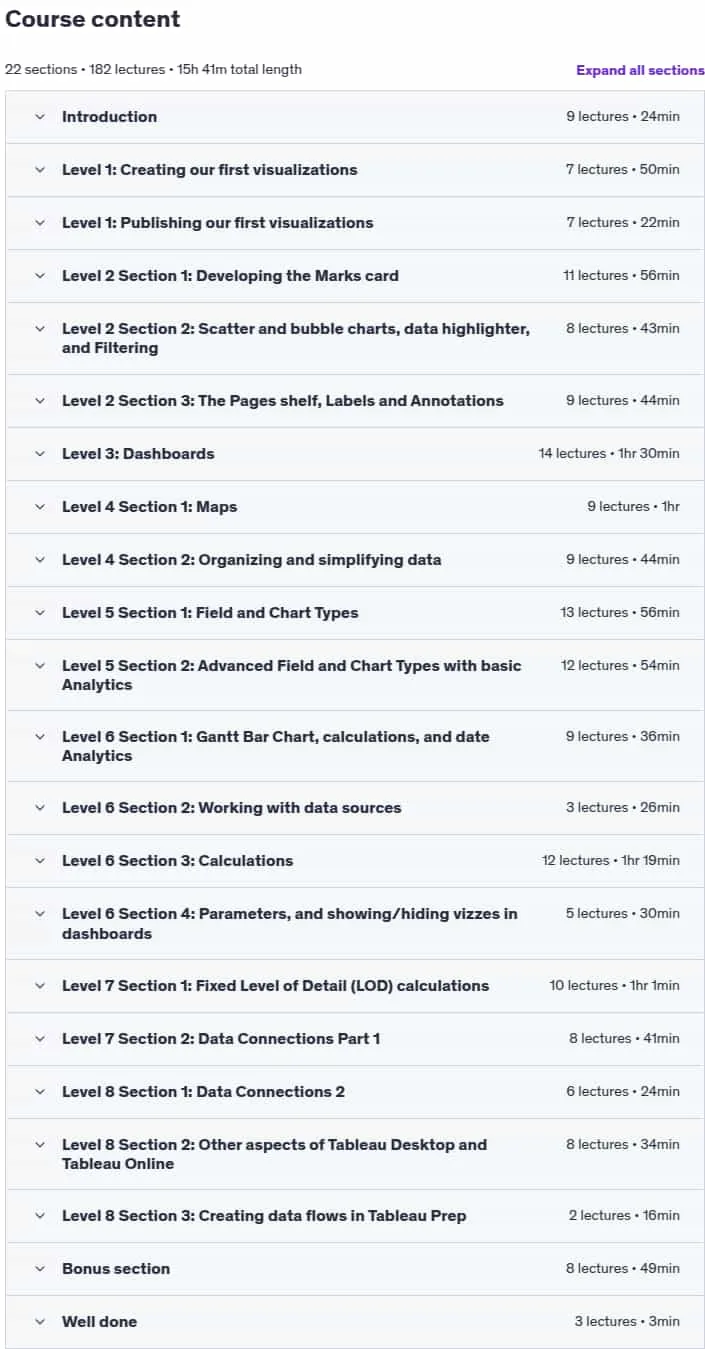Open Level 2 Section 1: Developing the Marks card
705x1349 pixels.
point(230,276)
